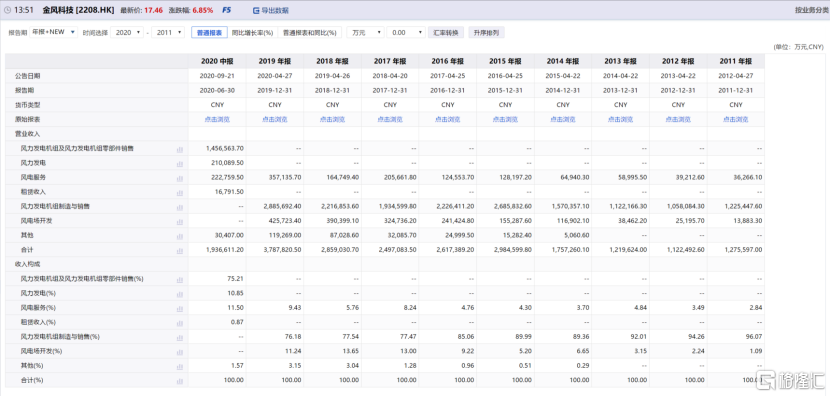831x397 pixels.
Task: Open chart icon for 风力发电机组制造与销售 revenue row
Action: click(x=180, y=207)
